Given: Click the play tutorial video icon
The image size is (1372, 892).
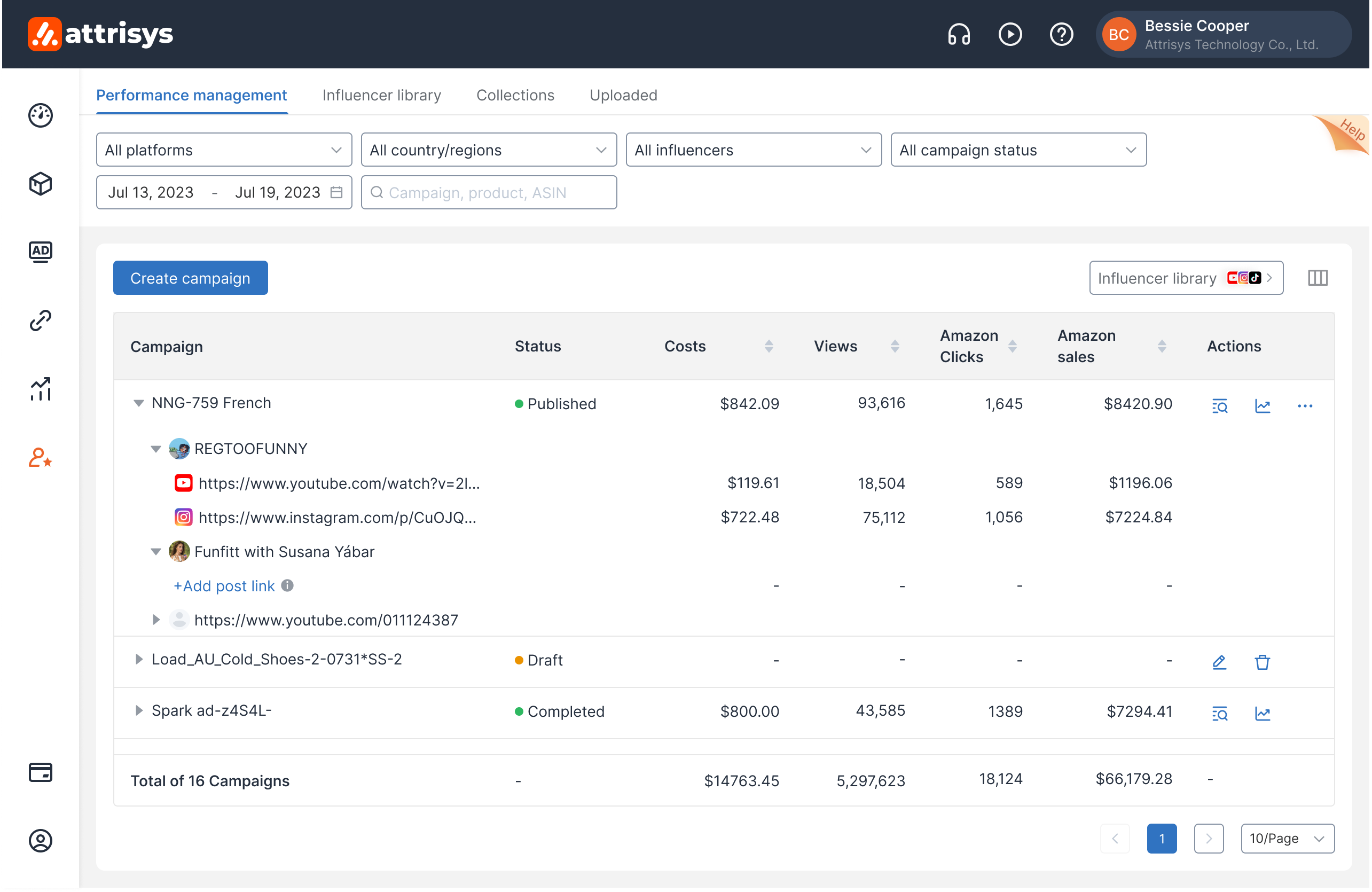Looking at the screenshot, I should [1010, 35].
